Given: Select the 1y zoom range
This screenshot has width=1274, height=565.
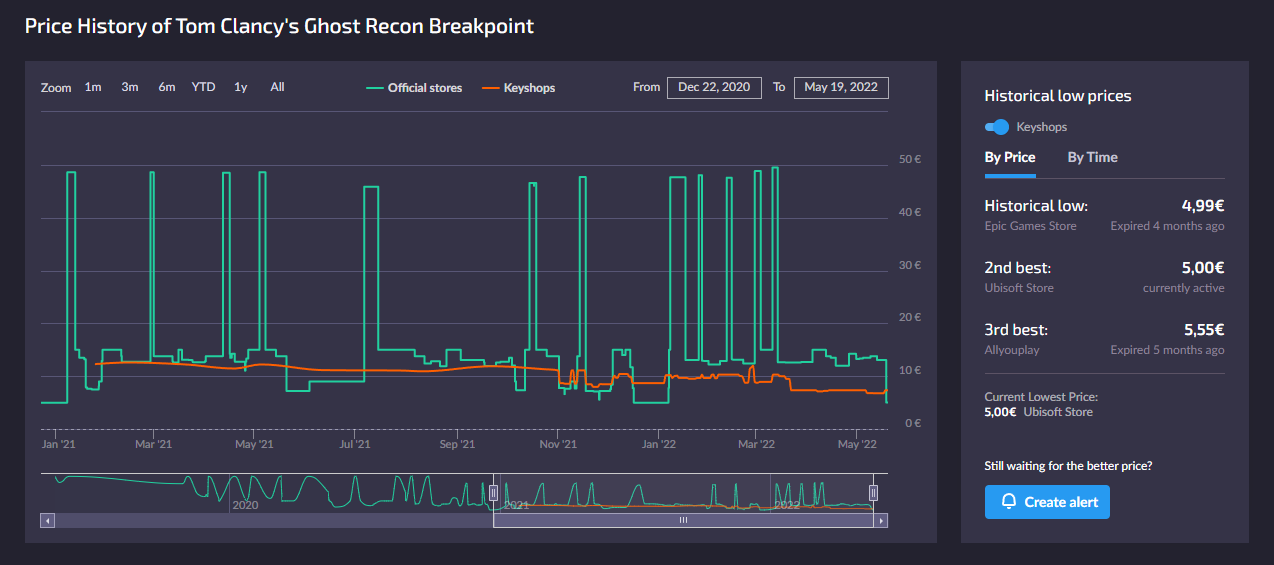Looking at the screenshot, I should pyautogui.click(x=241, y=87).
